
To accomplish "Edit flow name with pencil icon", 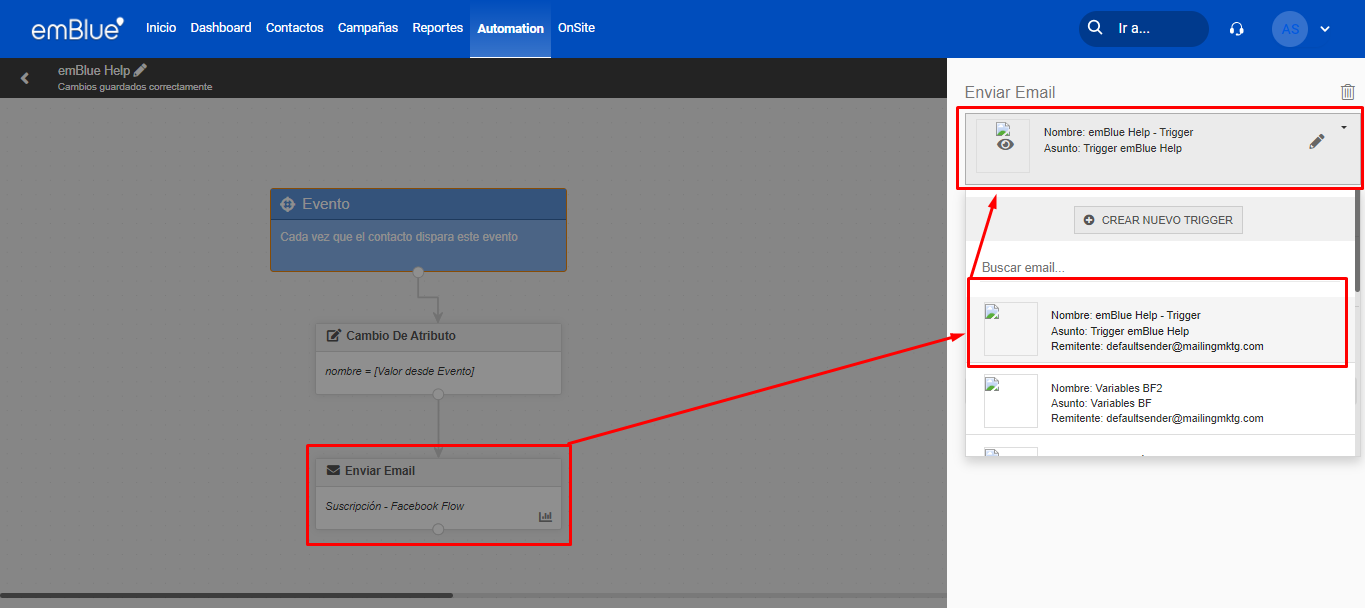I will click(x=140, y=70).
